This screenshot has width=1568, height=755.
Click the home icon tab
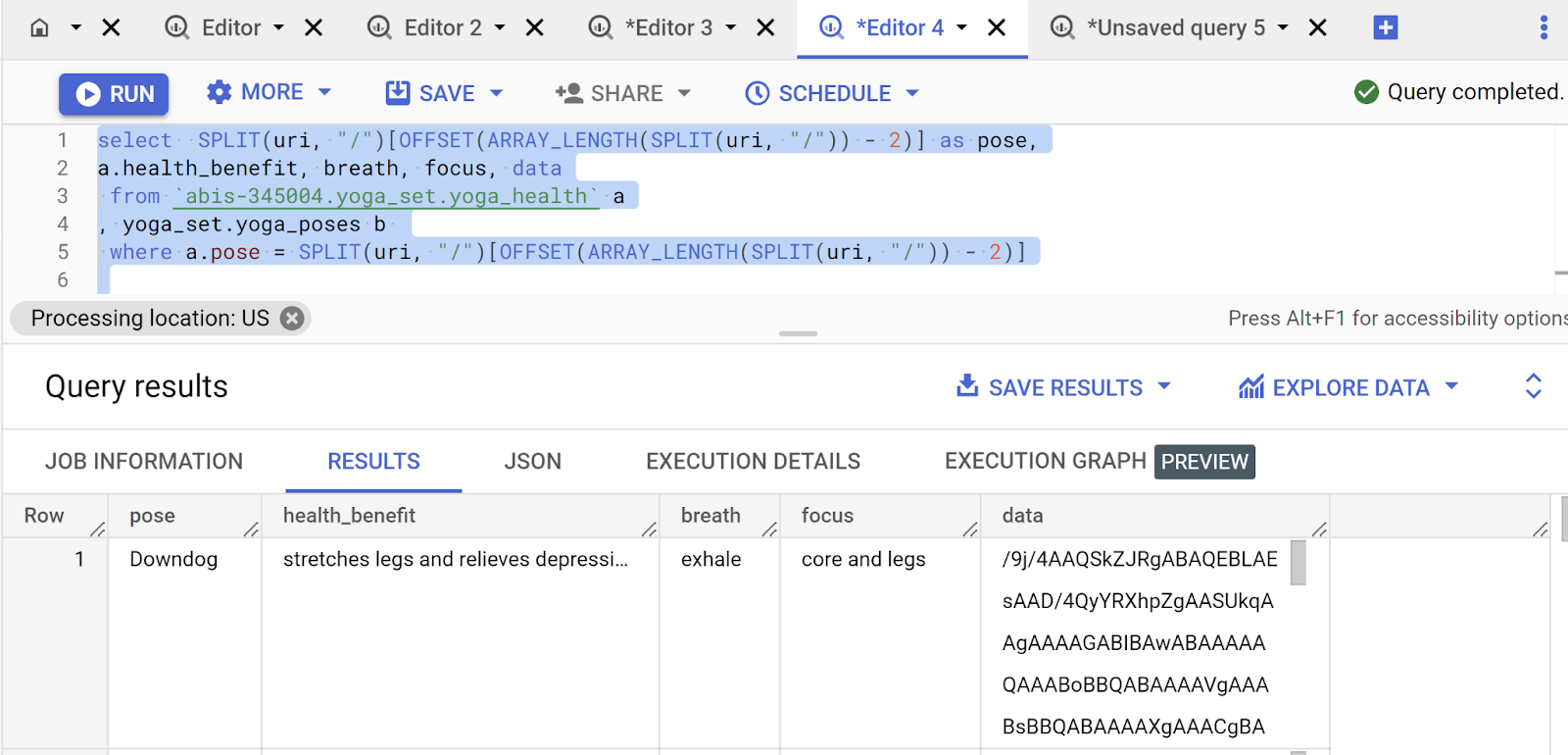pos(40,27)
